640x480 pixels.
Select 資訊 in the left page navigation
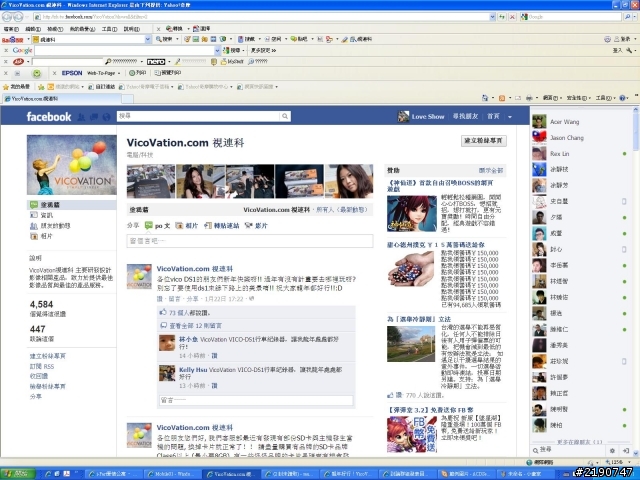[46, 216]
